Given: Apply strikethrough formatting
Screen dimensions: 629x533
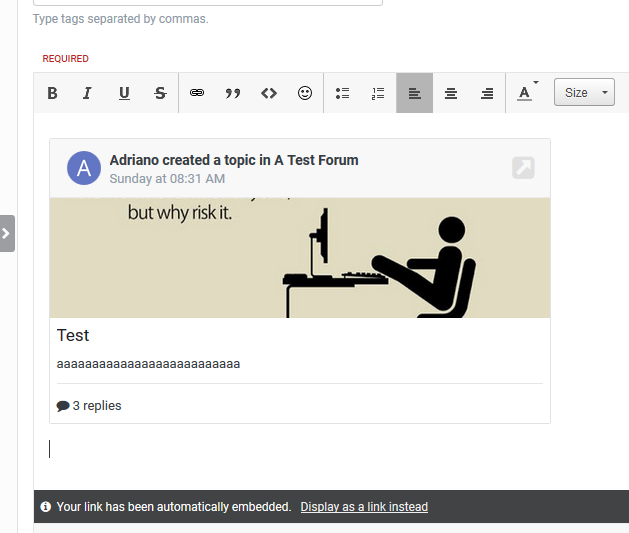Looking at the screenshot, I should 160,93.
